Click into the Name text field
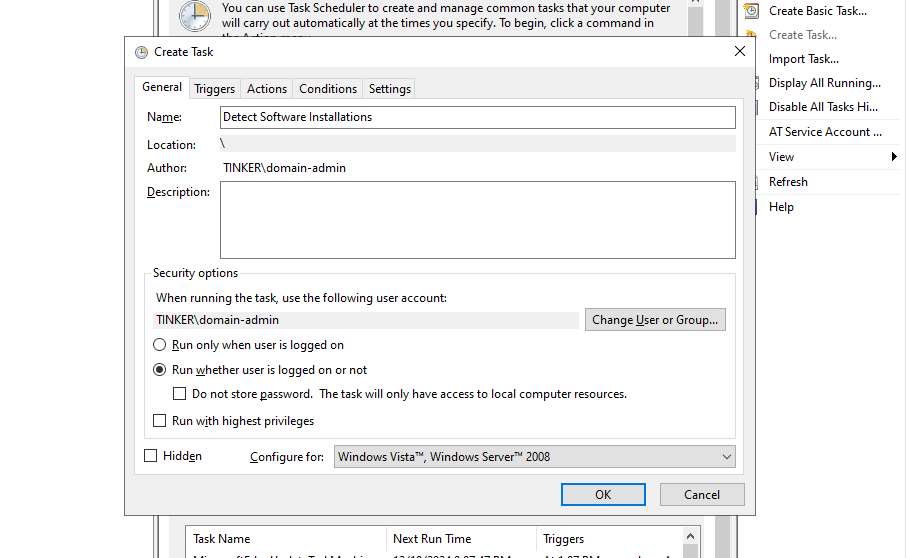 (x=478, y=117)
